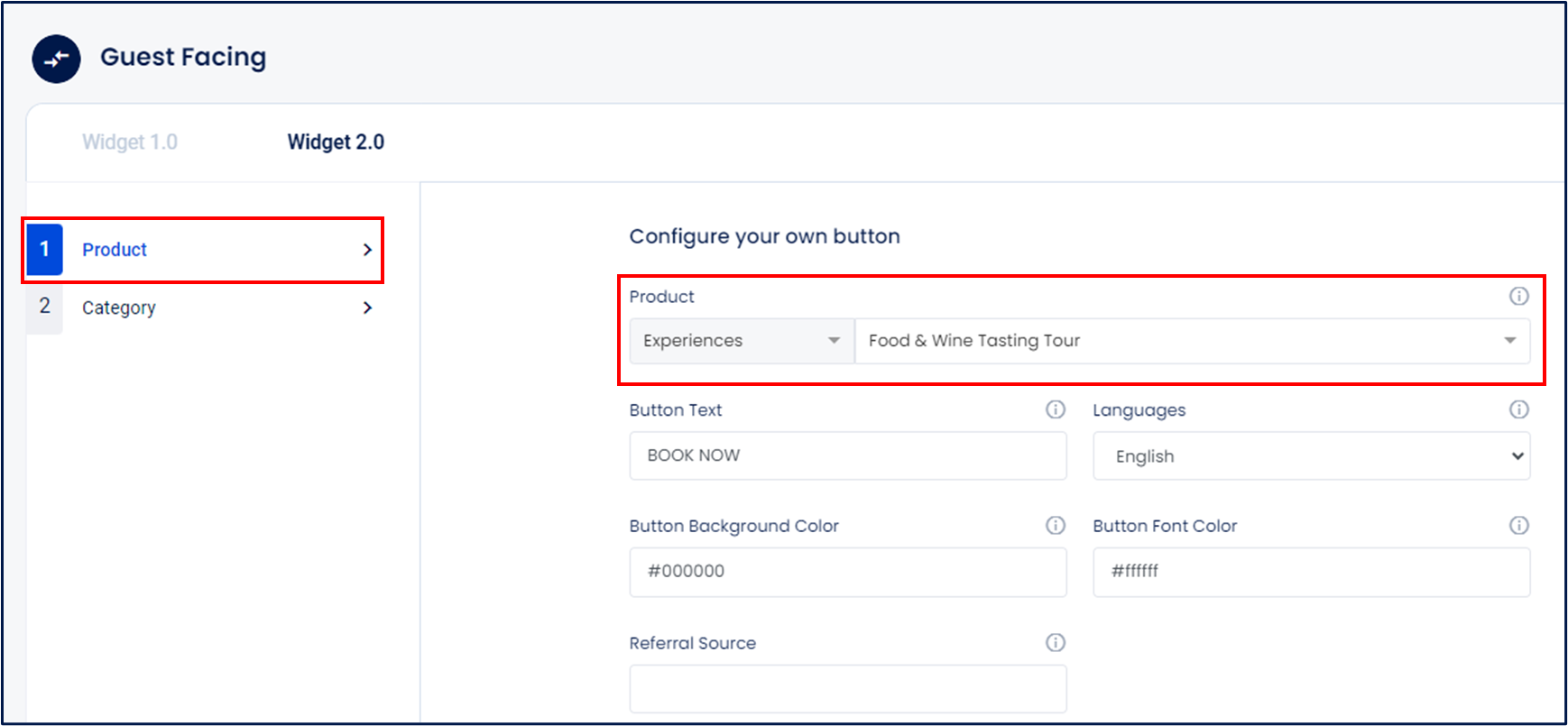
Task: Click the Referral Source label
Action: pos(693,643)
